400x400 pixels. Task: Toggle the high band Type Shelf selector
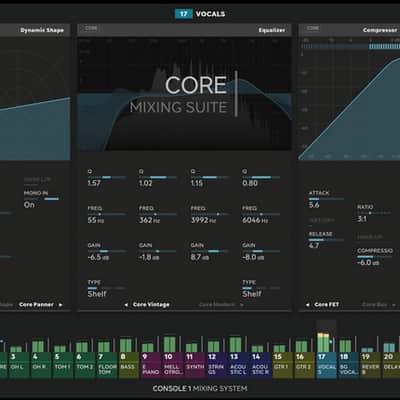pos(261,288)
